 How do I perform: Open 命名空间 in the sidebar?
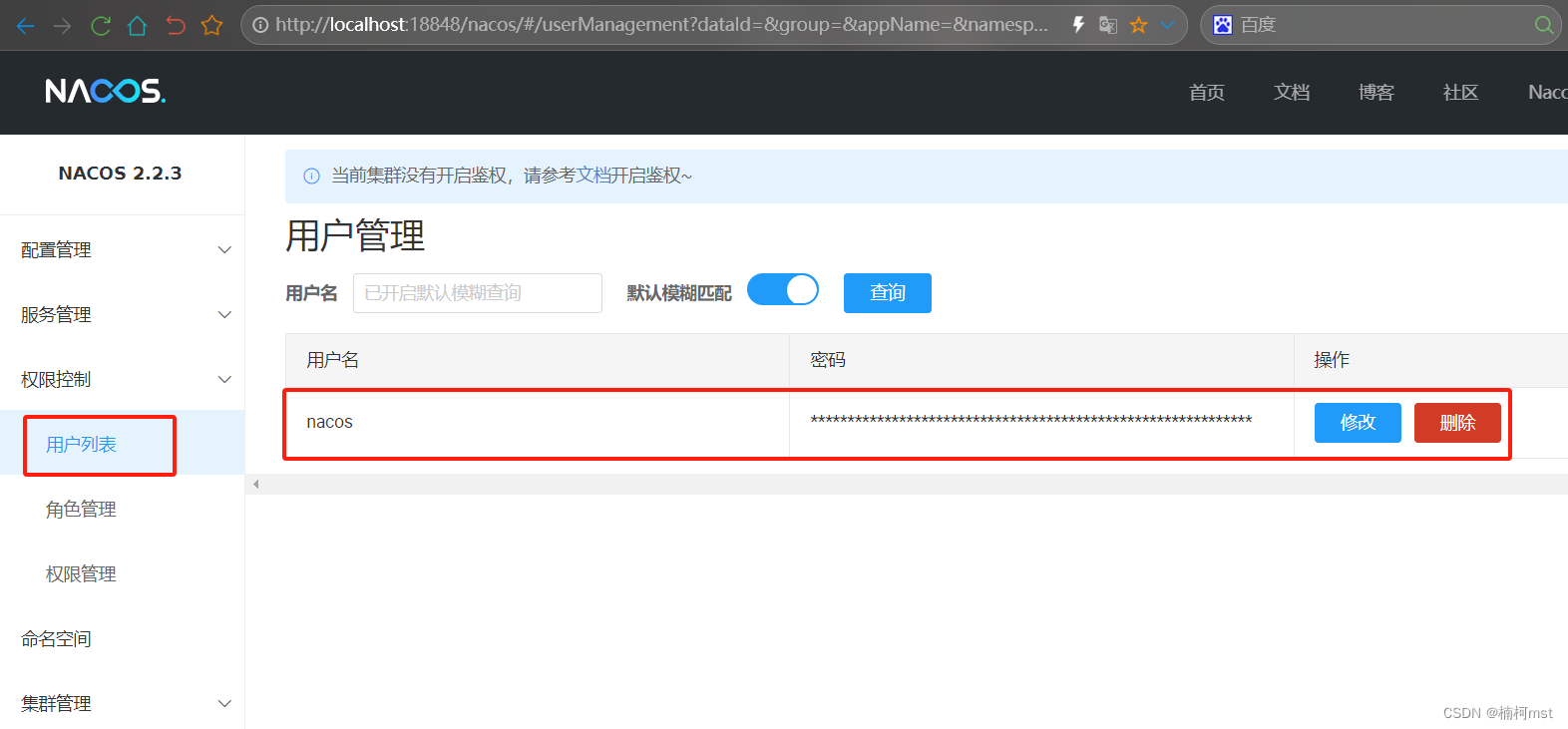click(56, 639)
